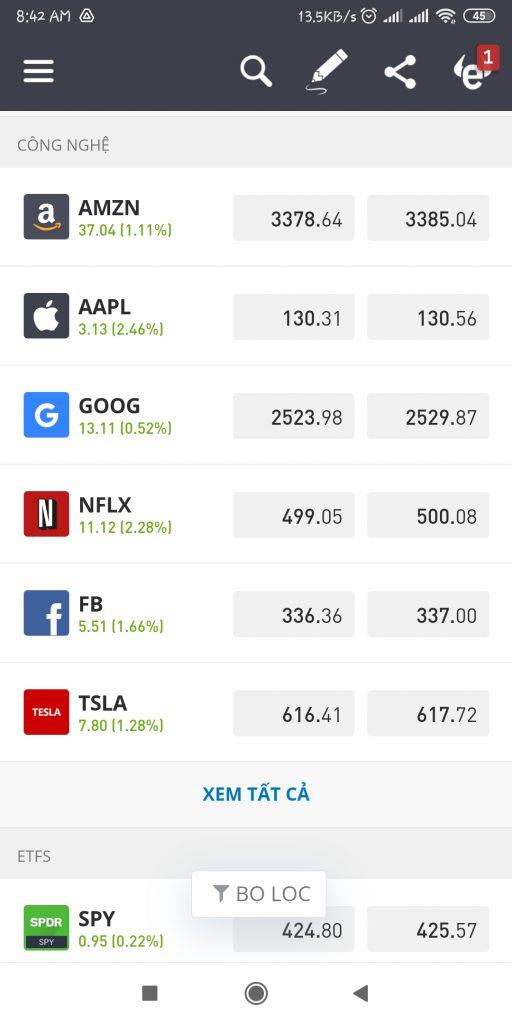Tap TSLA buy price 617.72
This screenshot has width=512, height=1024.
coord(428,713)
